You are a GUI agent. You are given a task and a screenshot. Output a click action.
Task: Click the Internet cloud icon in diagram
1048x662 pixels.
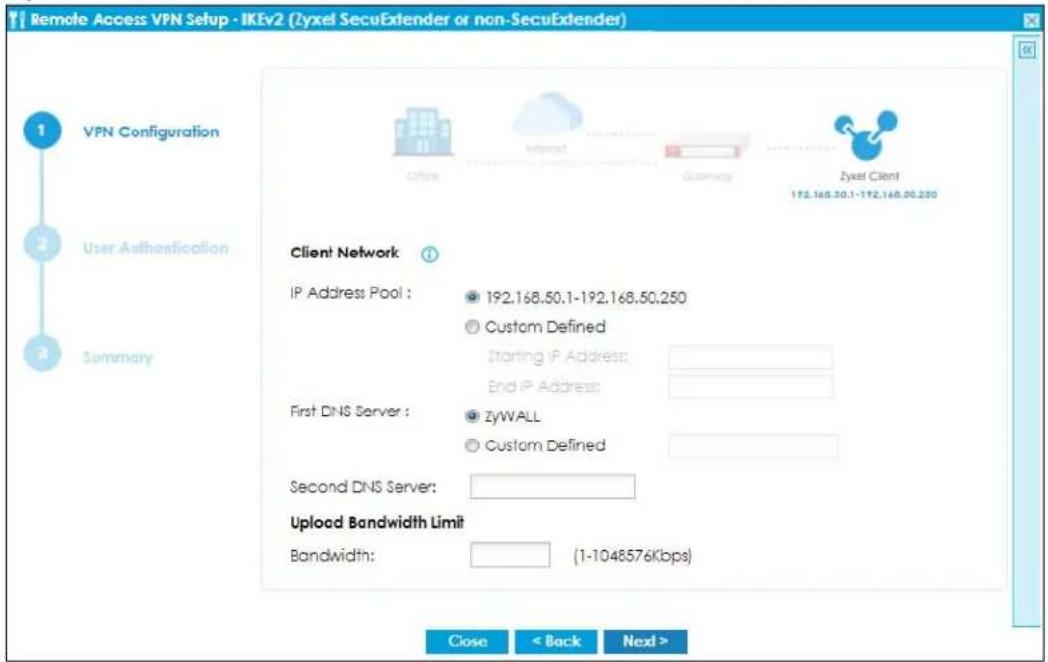click(547, 114)
